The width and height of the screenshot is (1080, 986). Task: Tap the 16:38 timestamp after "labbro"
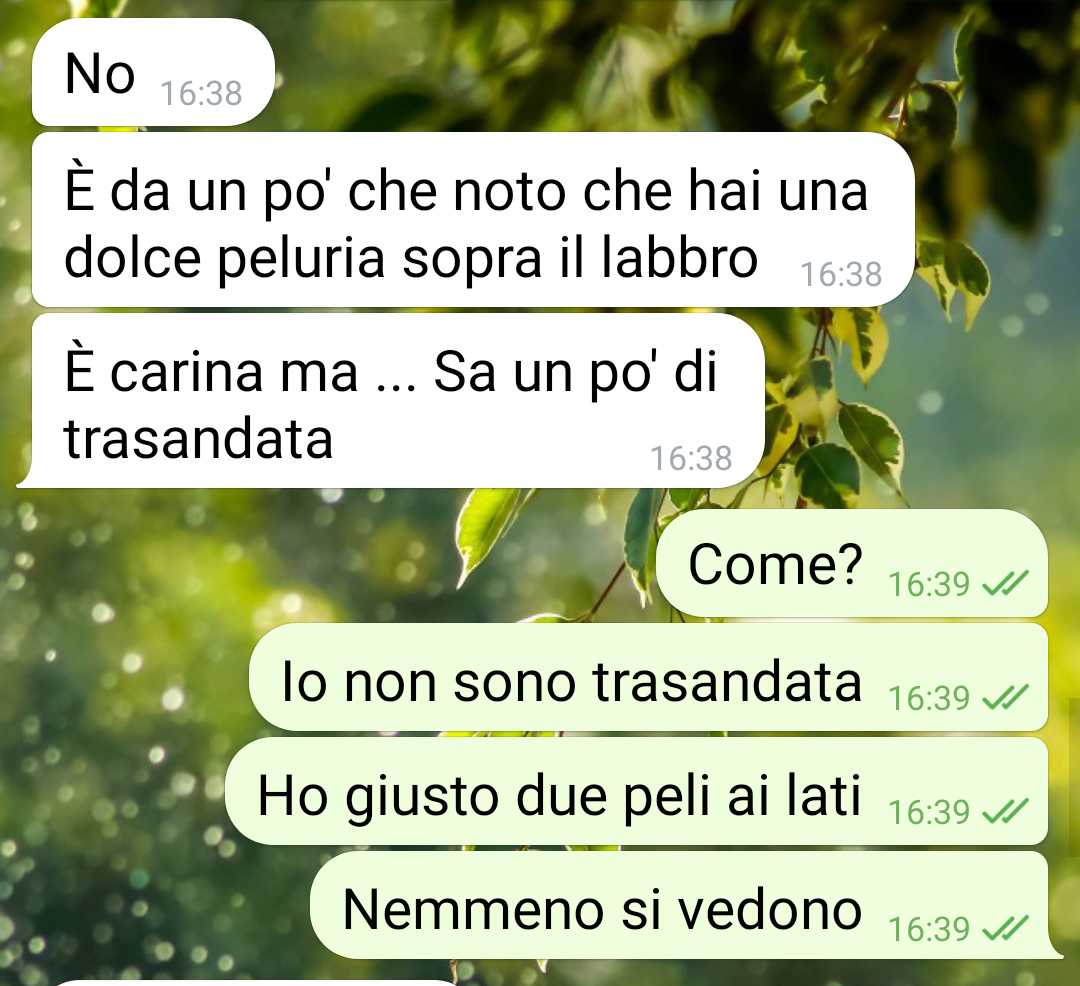841,274
